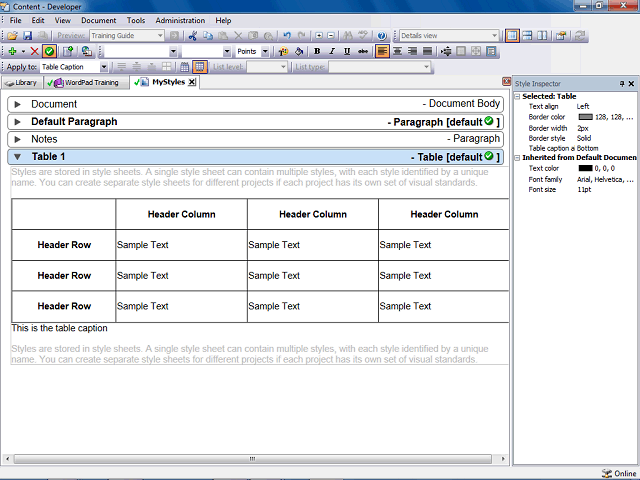This screenshot has height=480, width=640.
Task: Collapse Inherited from Default Document section
Action: point(517,158)
